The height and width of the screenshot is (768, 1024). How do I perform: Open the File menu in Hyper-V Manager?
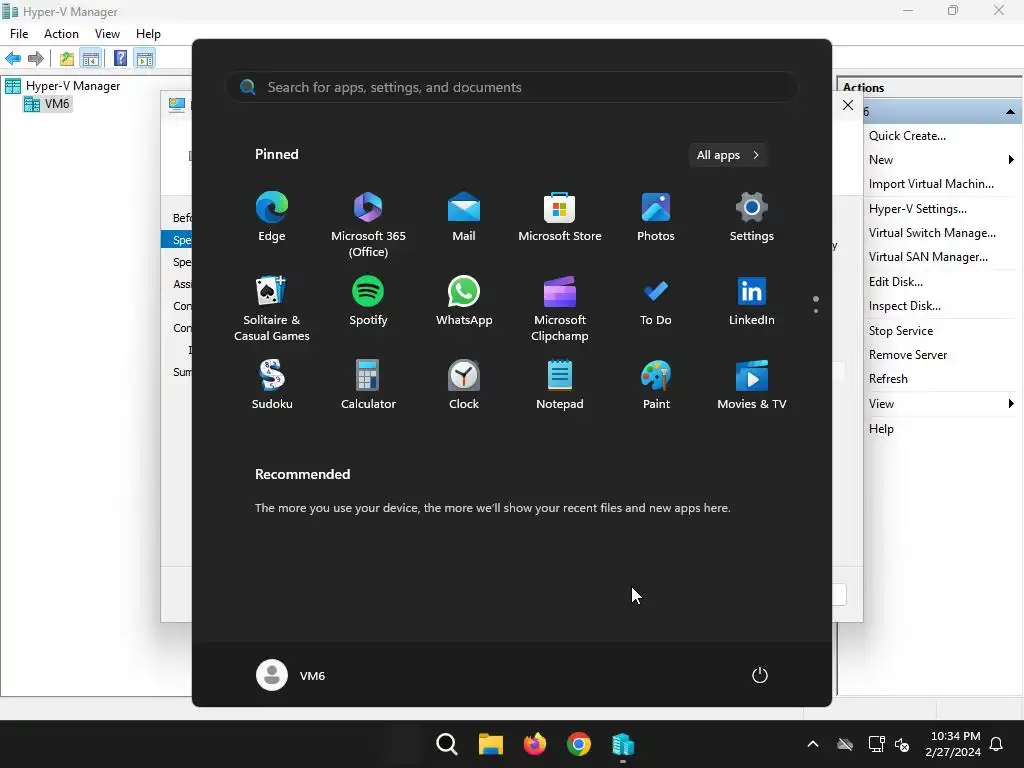click(x=19, y=34)
